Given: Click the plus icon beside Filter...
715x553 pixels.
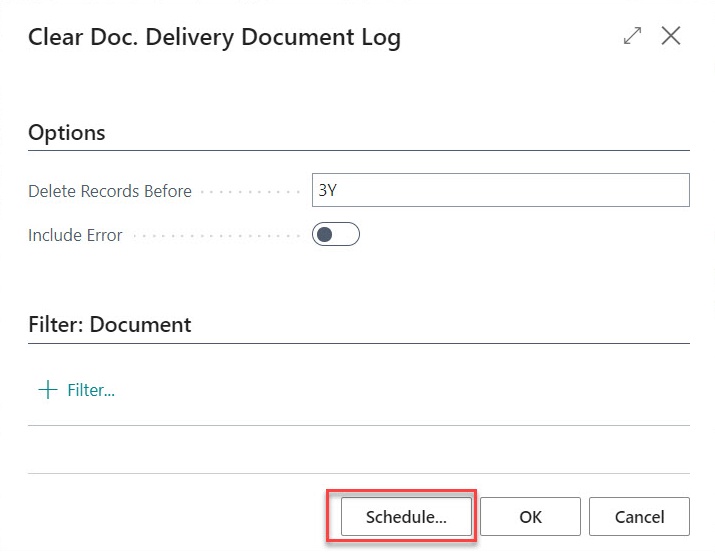Looking at the screenshot, I should 48,390.
